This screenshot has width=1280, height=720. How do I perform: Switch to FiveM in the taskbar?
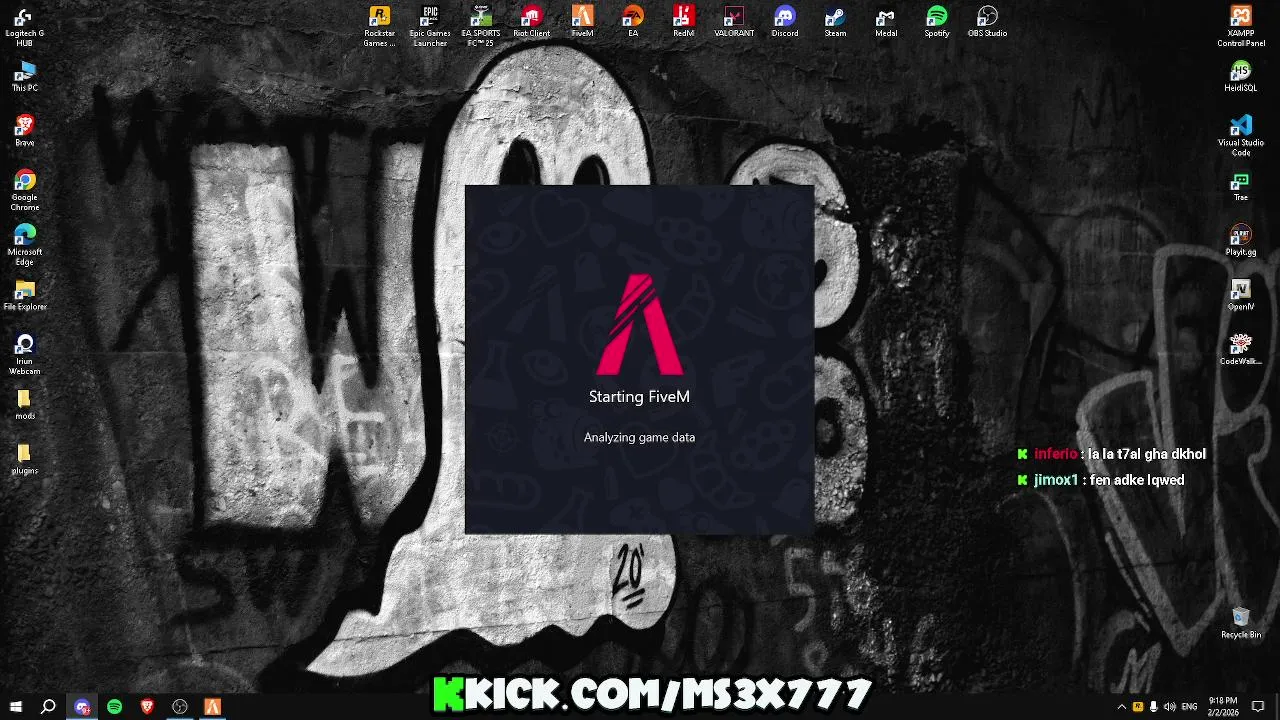[212, 707]
